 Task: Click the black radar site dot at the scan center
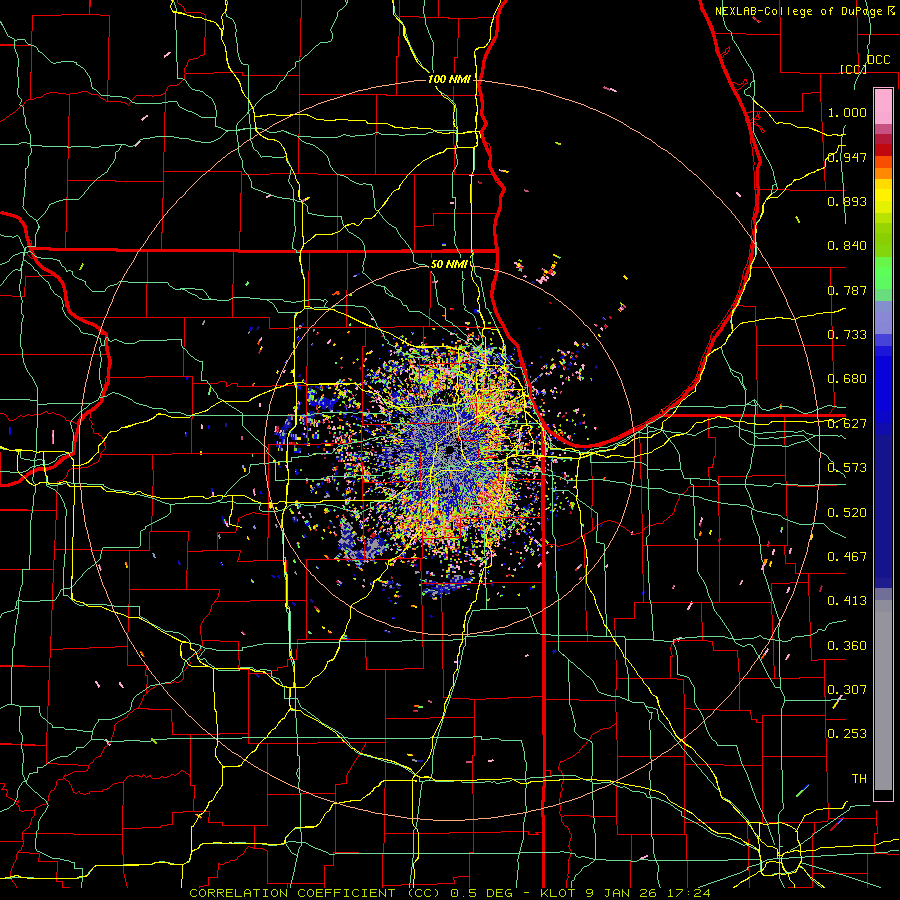coord(449,450)
